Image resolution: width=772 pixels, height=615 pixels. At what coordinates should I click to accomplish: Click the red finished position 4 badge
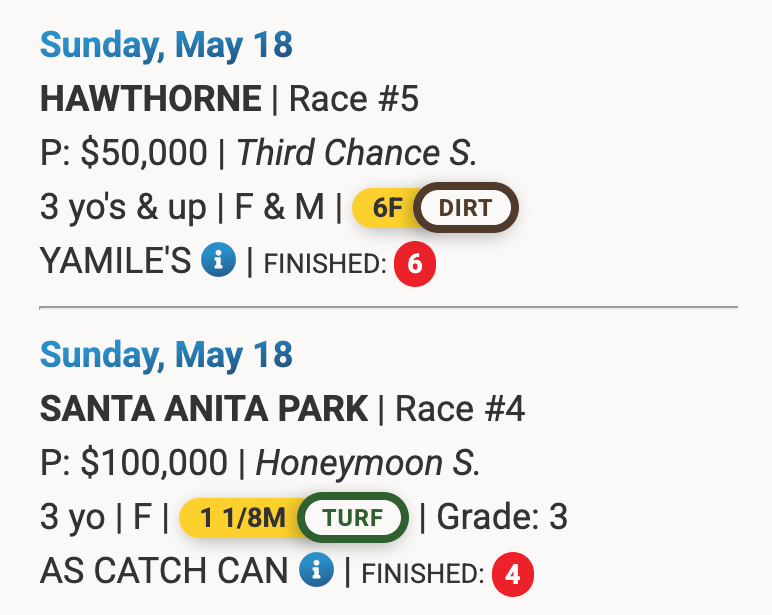point(513,574)
